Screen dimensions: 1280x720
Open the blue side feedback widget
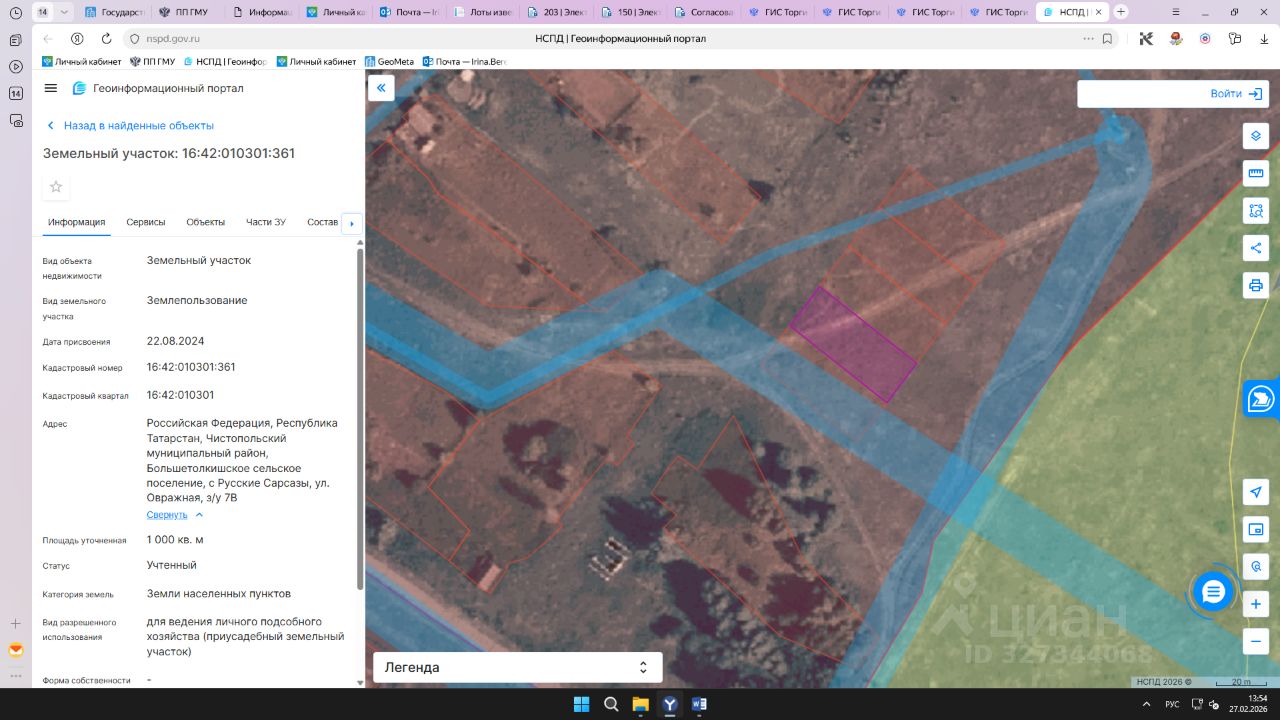(x=1261, y=399)
